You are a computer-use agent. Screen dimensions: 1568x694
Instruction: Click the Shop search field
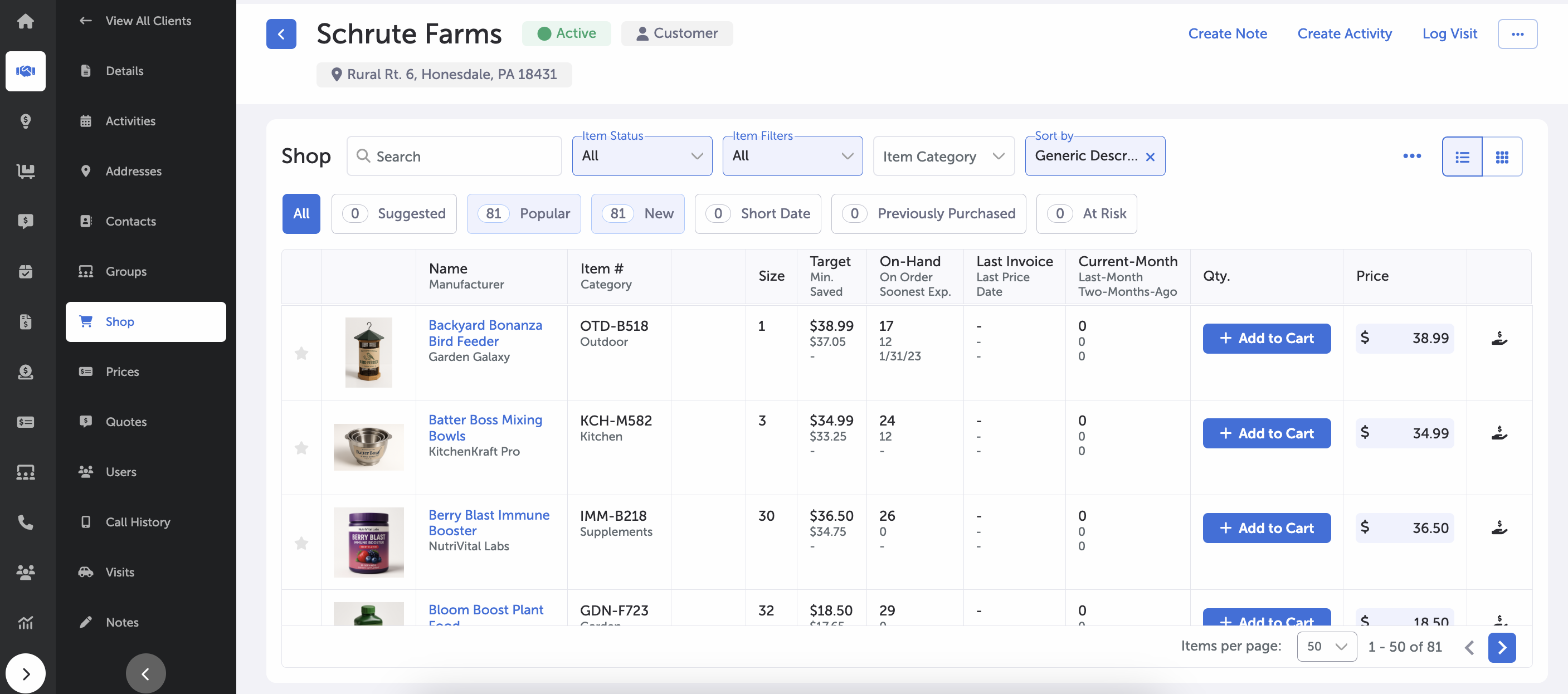pos(454,157)
